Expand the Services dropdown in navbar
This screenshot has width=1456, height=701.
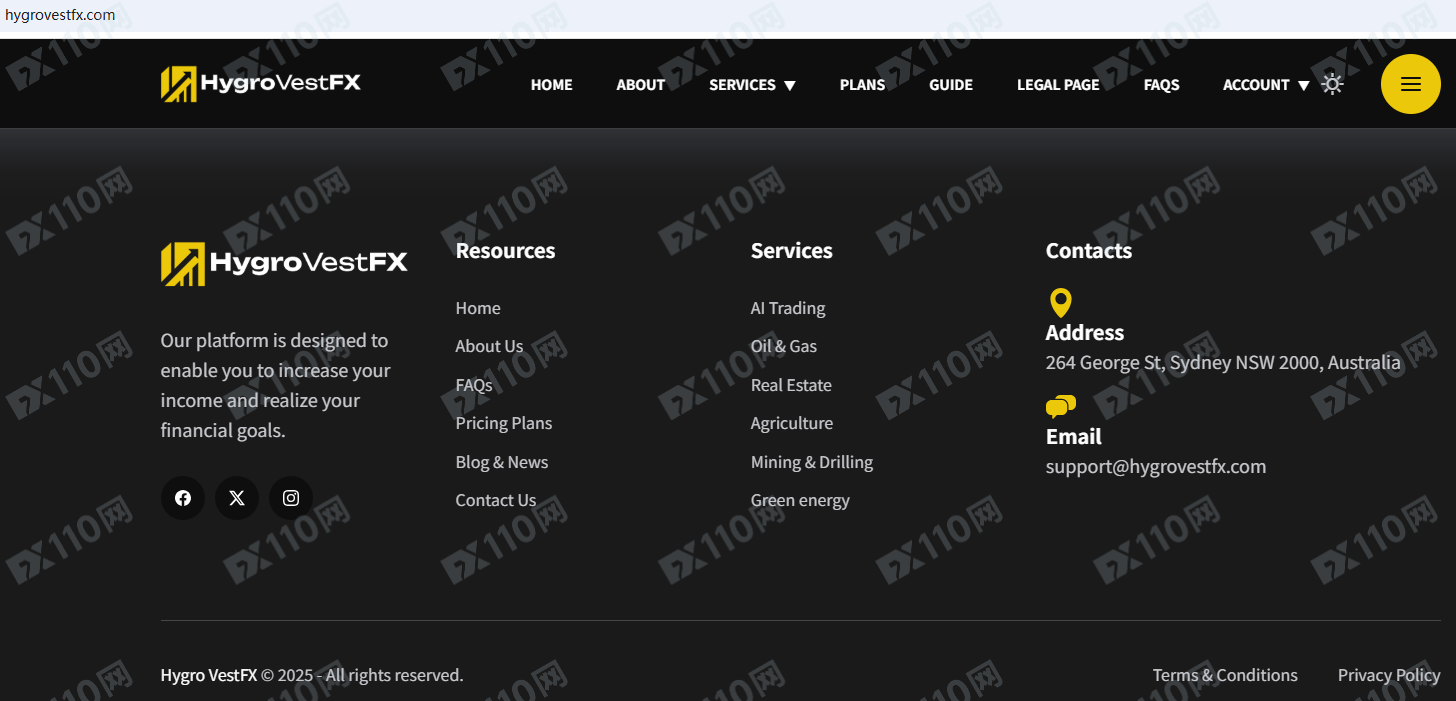[752, 85]
